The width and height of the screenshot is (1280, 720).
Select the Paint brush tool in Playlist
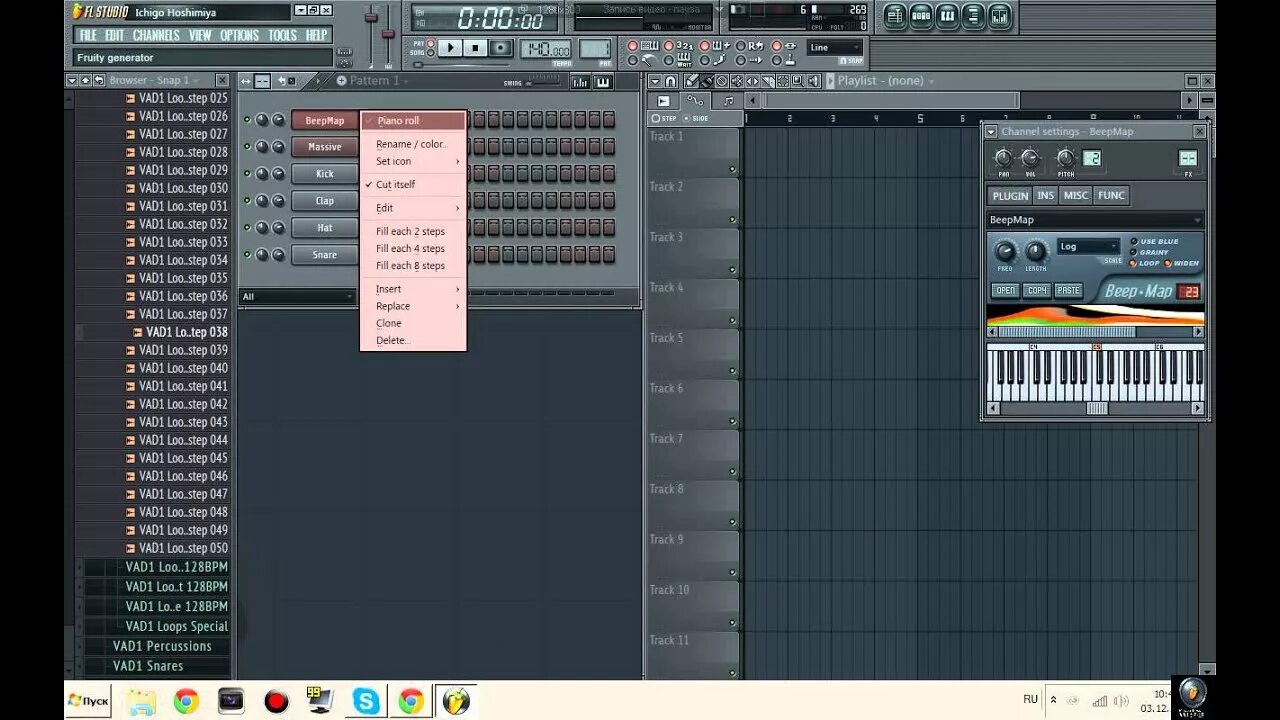coord(707,81)
